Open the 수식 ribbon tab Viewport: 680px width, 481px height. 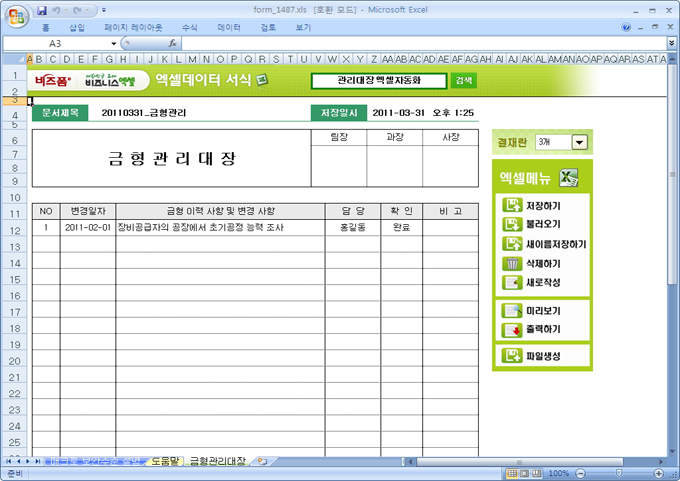tap(190, 28)
